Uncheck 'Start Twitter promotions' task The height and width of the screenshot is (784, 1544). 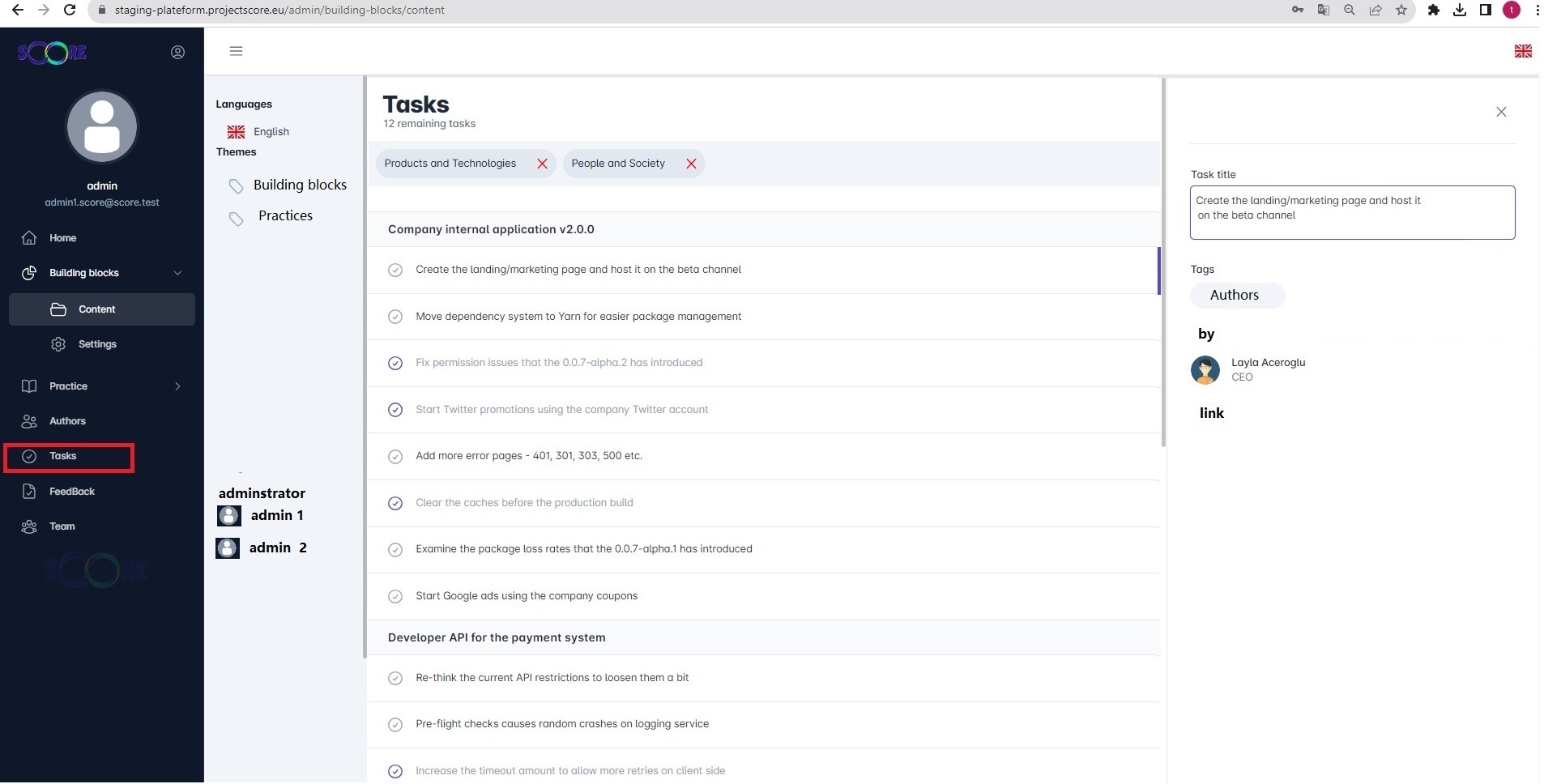(x=395, y=410)
